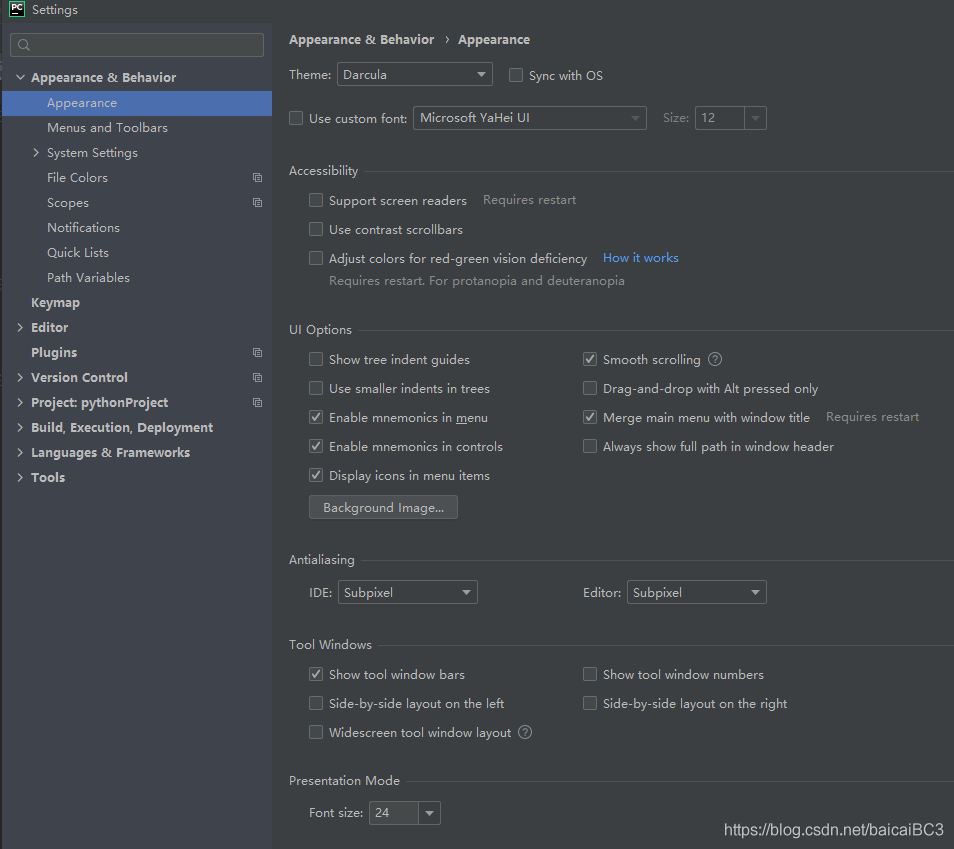Open the Theme dropdown showing Darcula
This screenshot has width=954, height=849.
pos(414,74)
